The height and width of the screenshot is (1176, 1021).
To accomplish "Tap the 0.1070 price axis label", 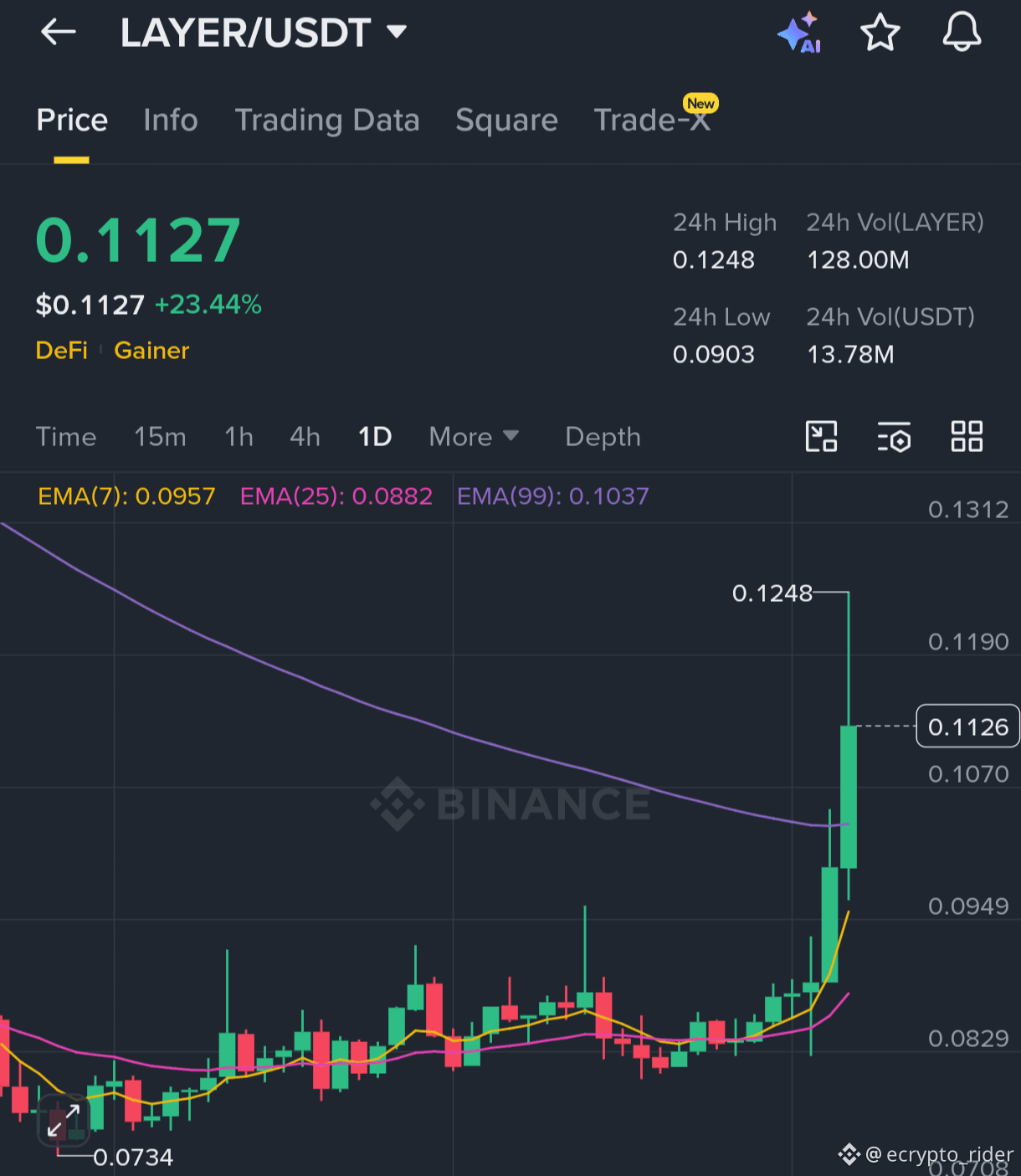I will pyautogui.click(x=968, y=774).
